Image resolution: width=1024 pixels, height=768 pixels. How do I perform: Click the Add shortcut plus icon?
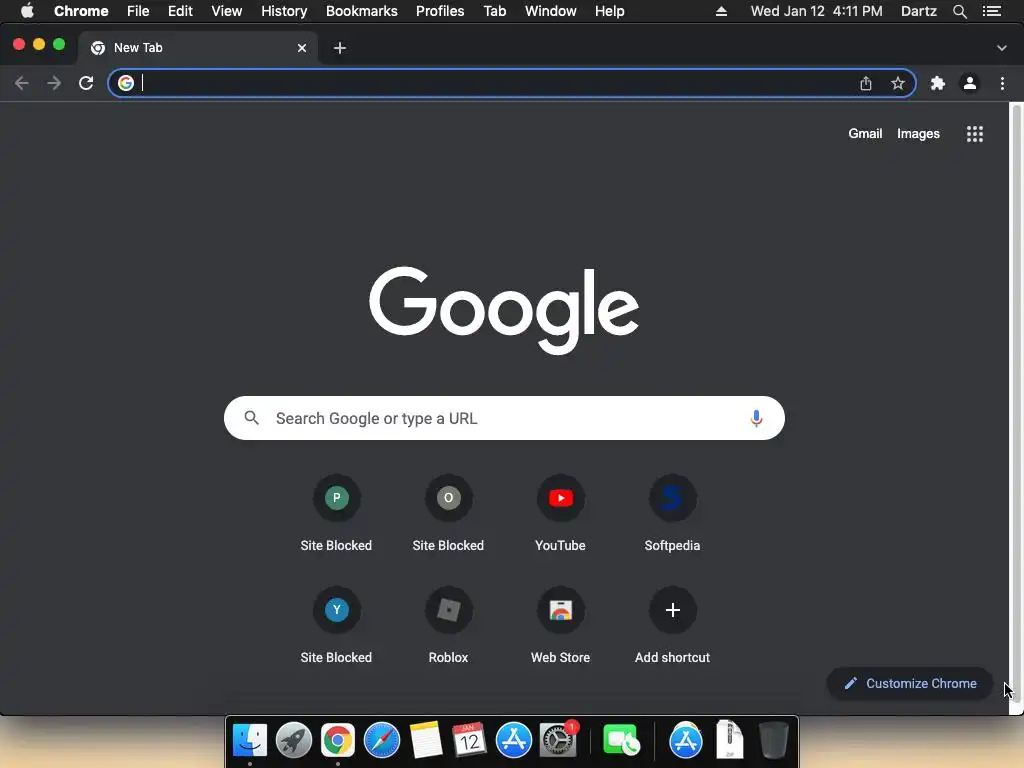pos(673,611)
